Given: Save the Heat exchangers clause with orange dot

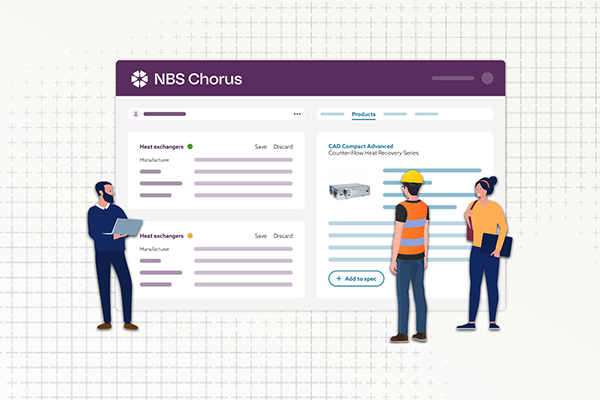Looking at the screenshot, I should [261, 236].
